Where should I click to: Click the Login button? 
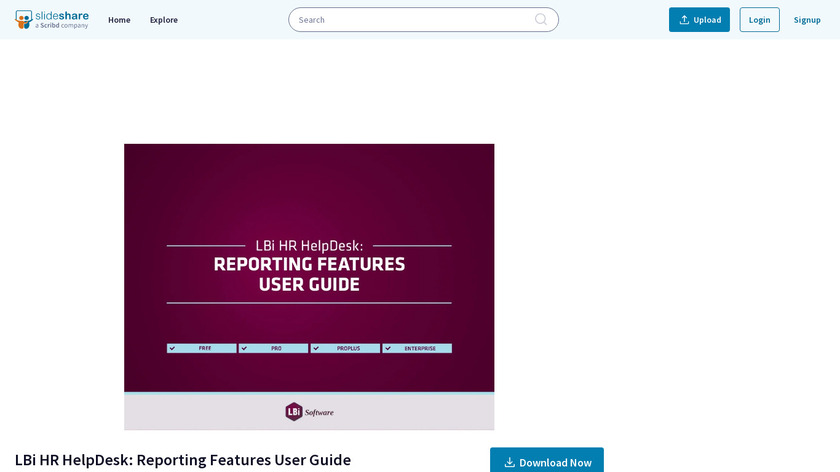pos(759,20)
